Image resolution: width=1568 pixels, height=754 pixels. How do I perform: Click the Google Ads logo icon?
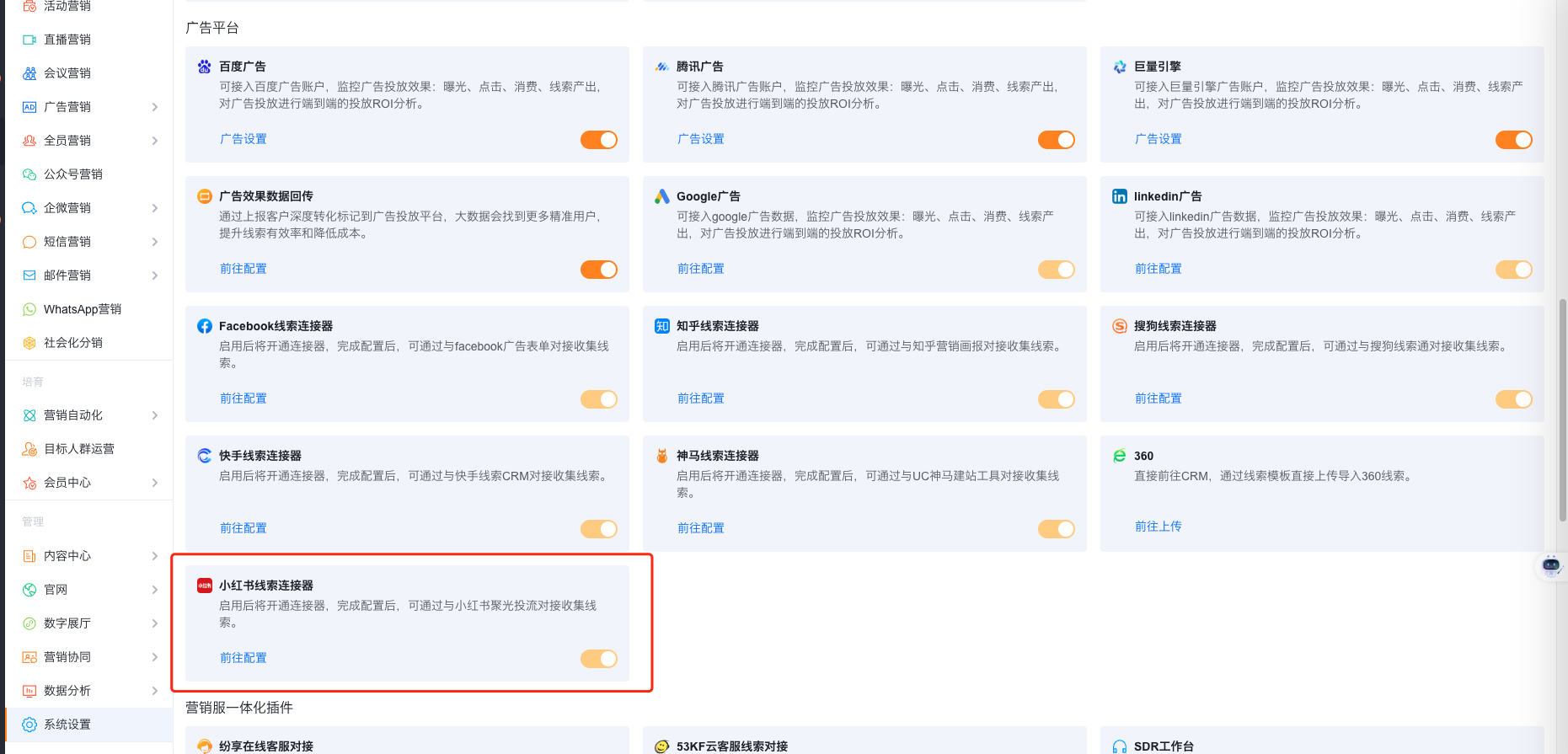coord(662,196)
